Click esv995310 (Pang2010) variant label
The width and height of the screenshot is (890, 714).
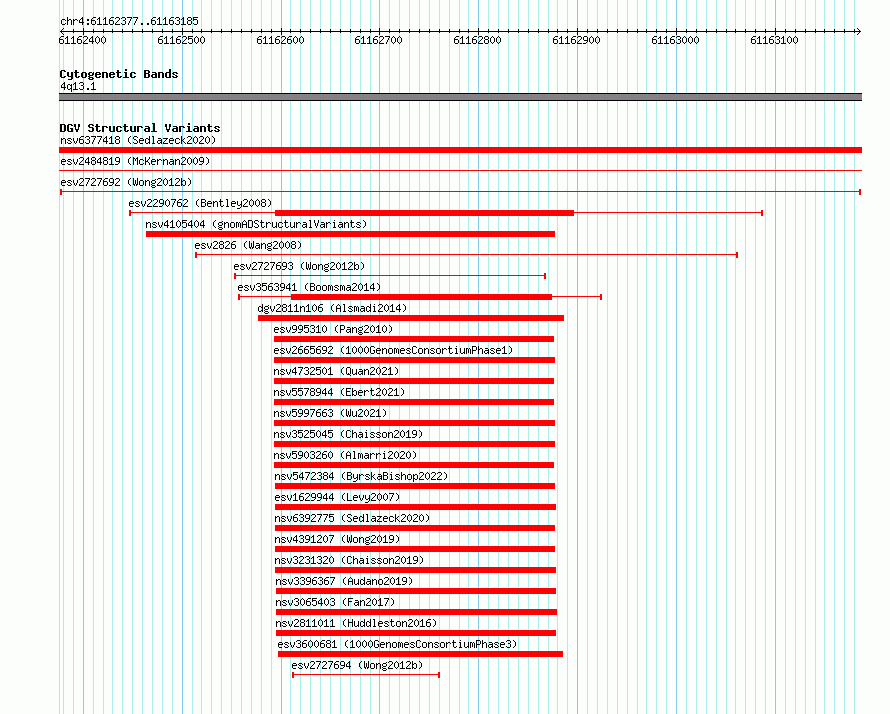(x=333, y=329)
